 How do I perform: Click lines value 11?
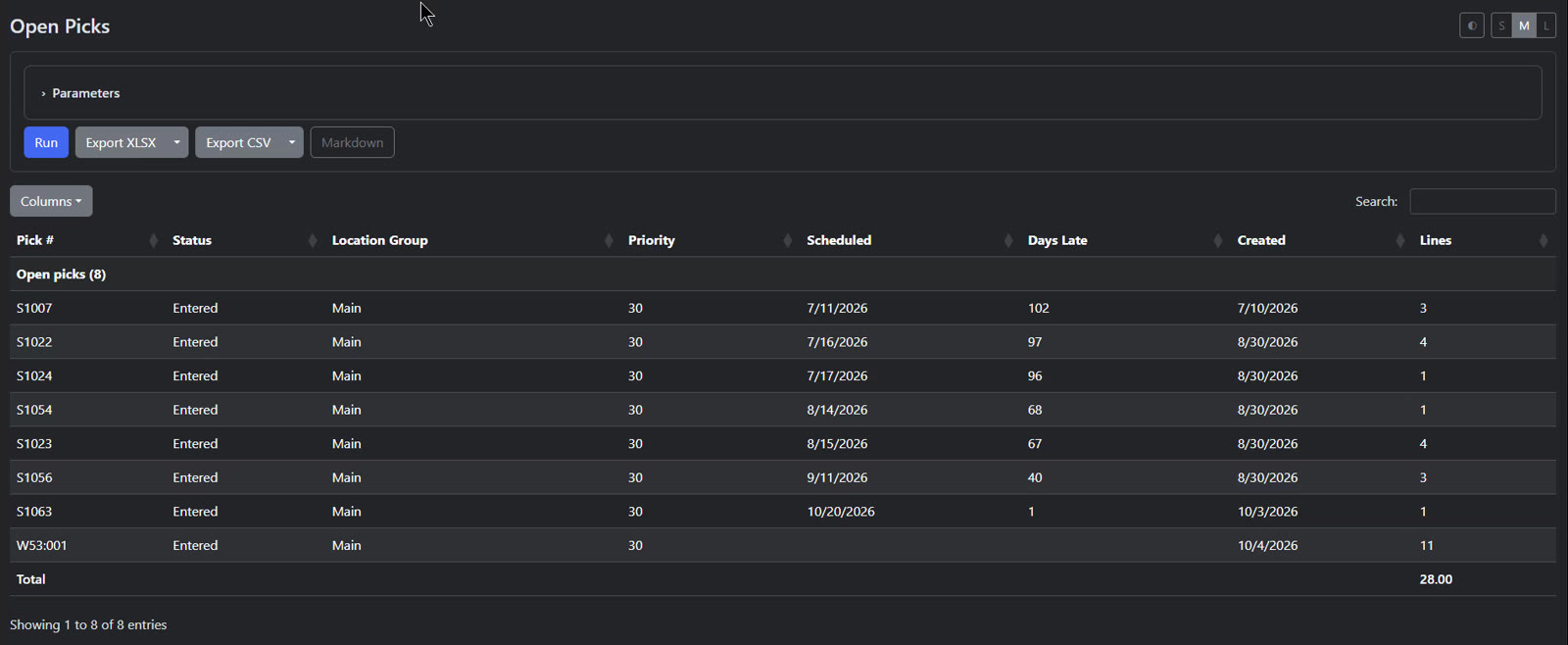tap(1426, 545)
